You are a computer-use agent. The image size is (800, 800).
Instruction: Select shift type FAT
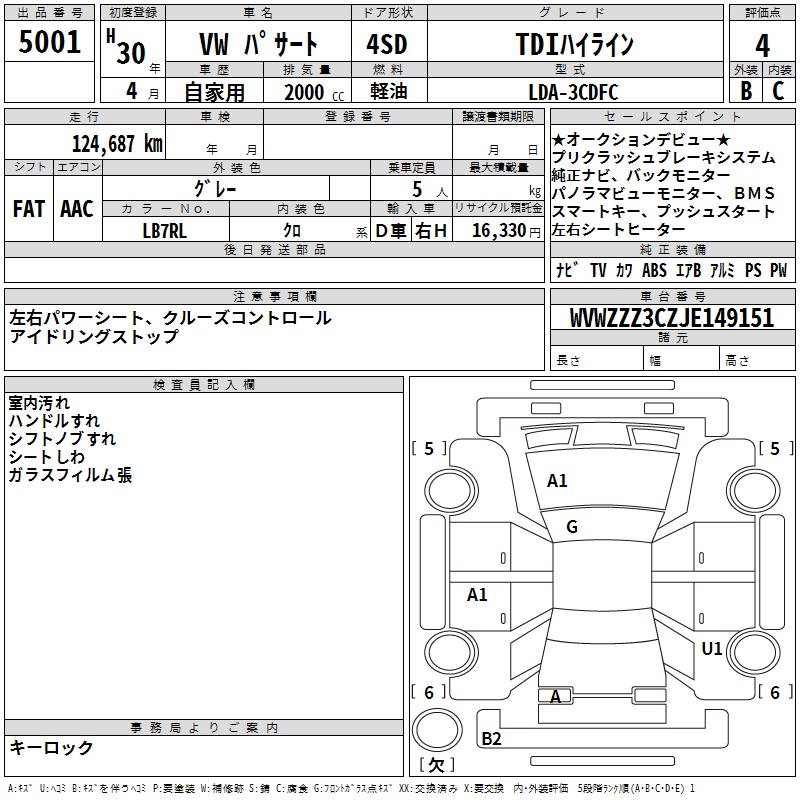29,209
